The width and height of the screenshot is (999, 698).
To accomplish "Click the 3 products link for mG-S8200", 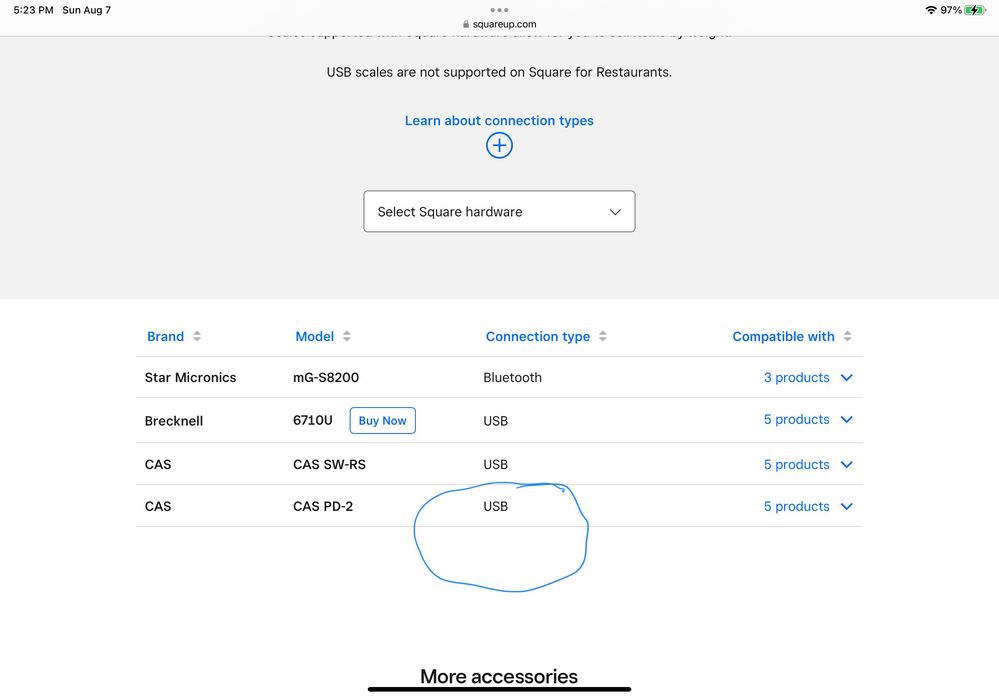I will pyautogui.click(x=796, y=378).
